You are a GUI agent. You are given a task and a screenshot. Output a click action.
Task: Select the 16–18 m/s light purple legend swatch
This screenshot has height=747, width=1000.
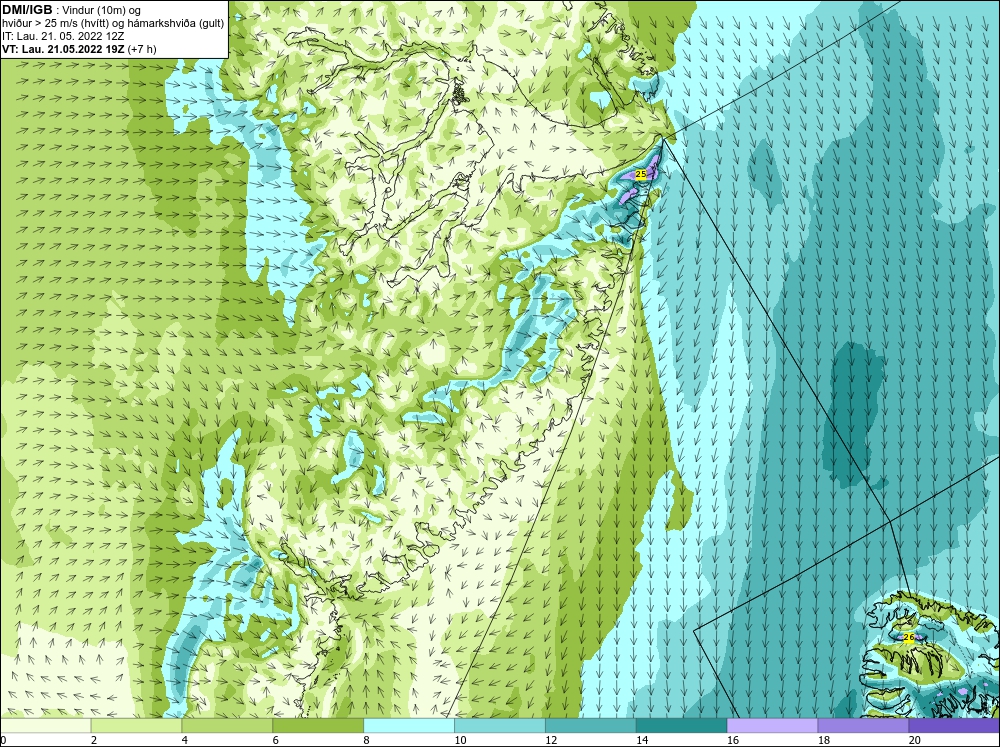point(772,725)
